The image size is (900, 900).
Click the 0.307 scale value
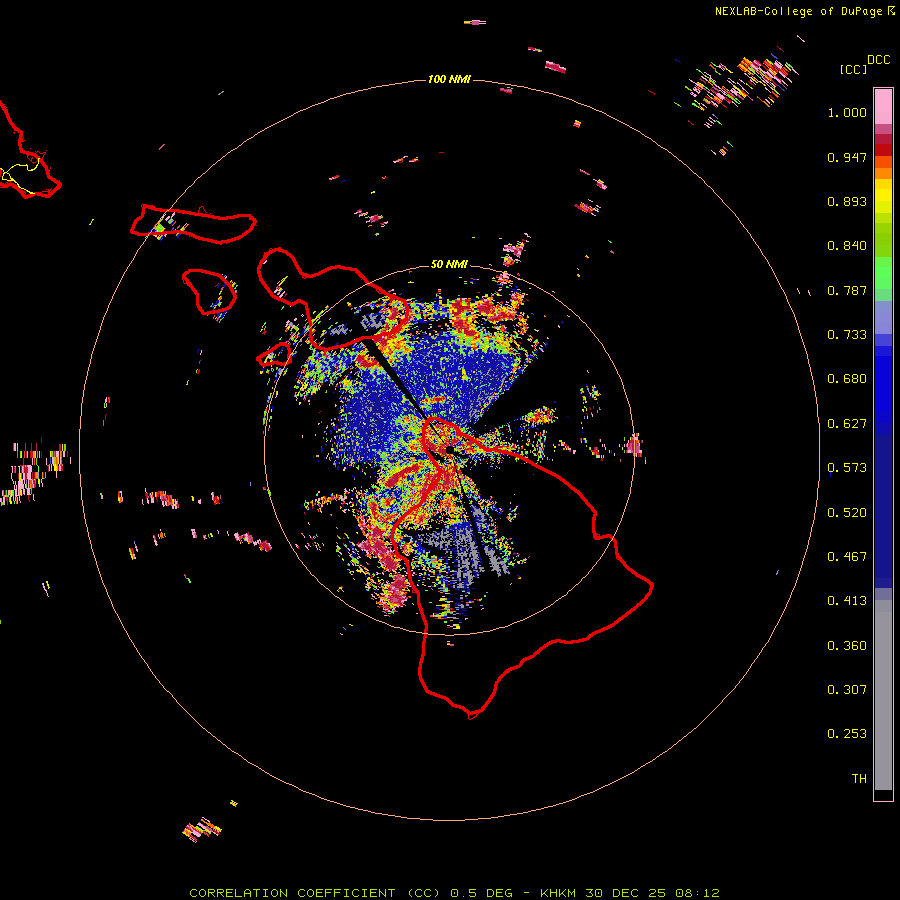(x=847, y=690)
